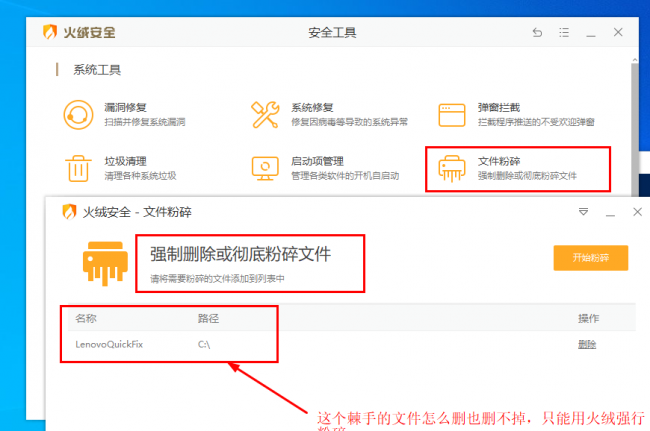
Task: Click the back arrow in 安全工具 title bar
Action: tap(537, 32)
